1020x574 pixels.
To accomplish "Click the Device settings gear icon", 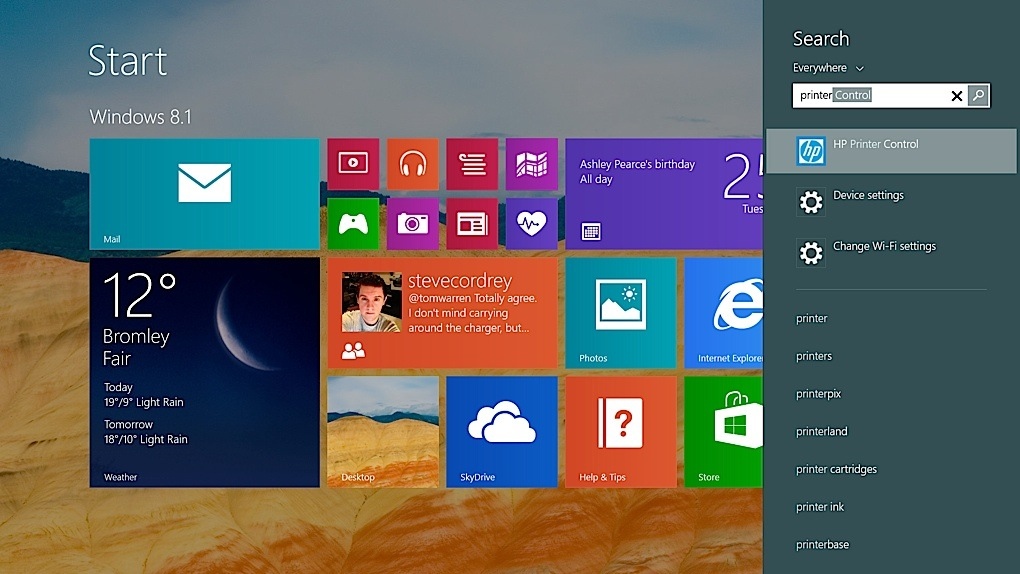I will pyautogui.click(x=811, y=202).
